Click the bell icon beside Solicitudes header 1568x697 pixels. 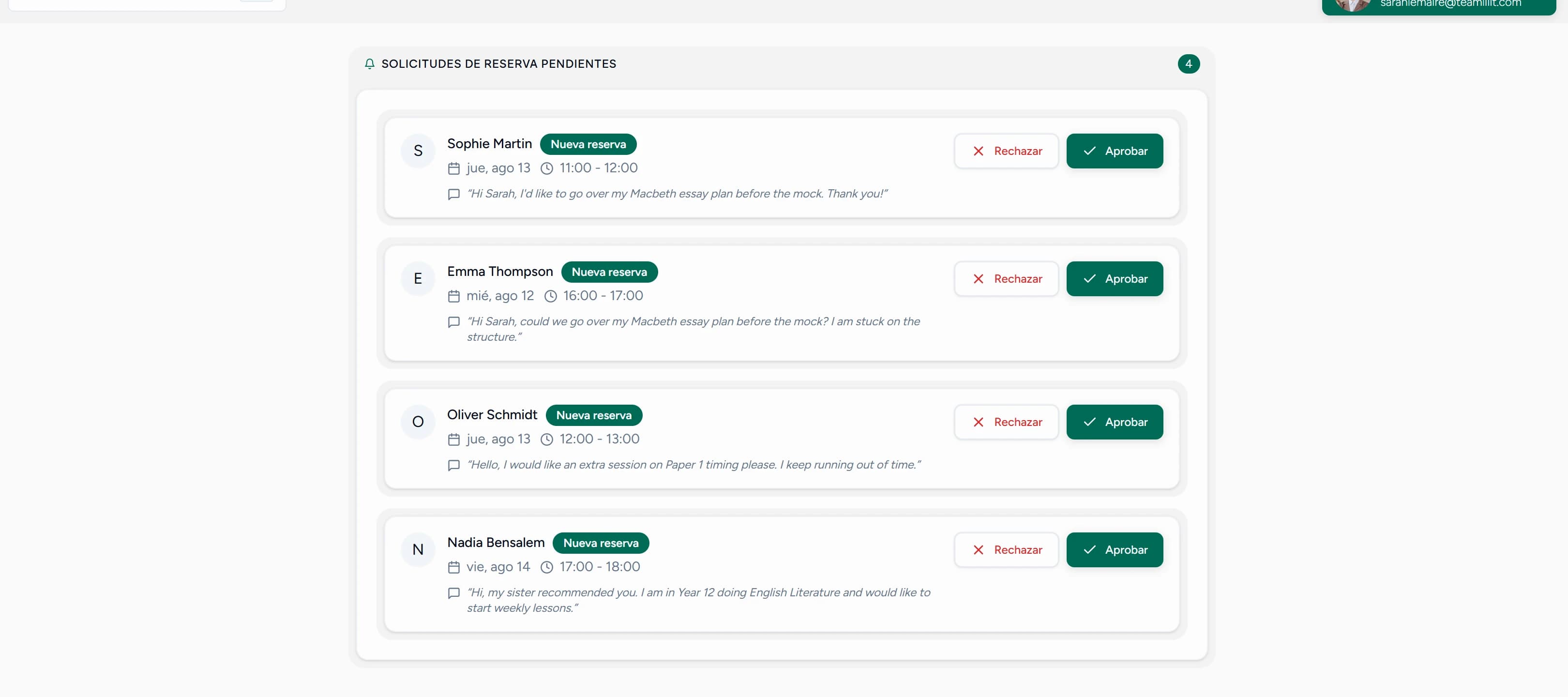369,64
